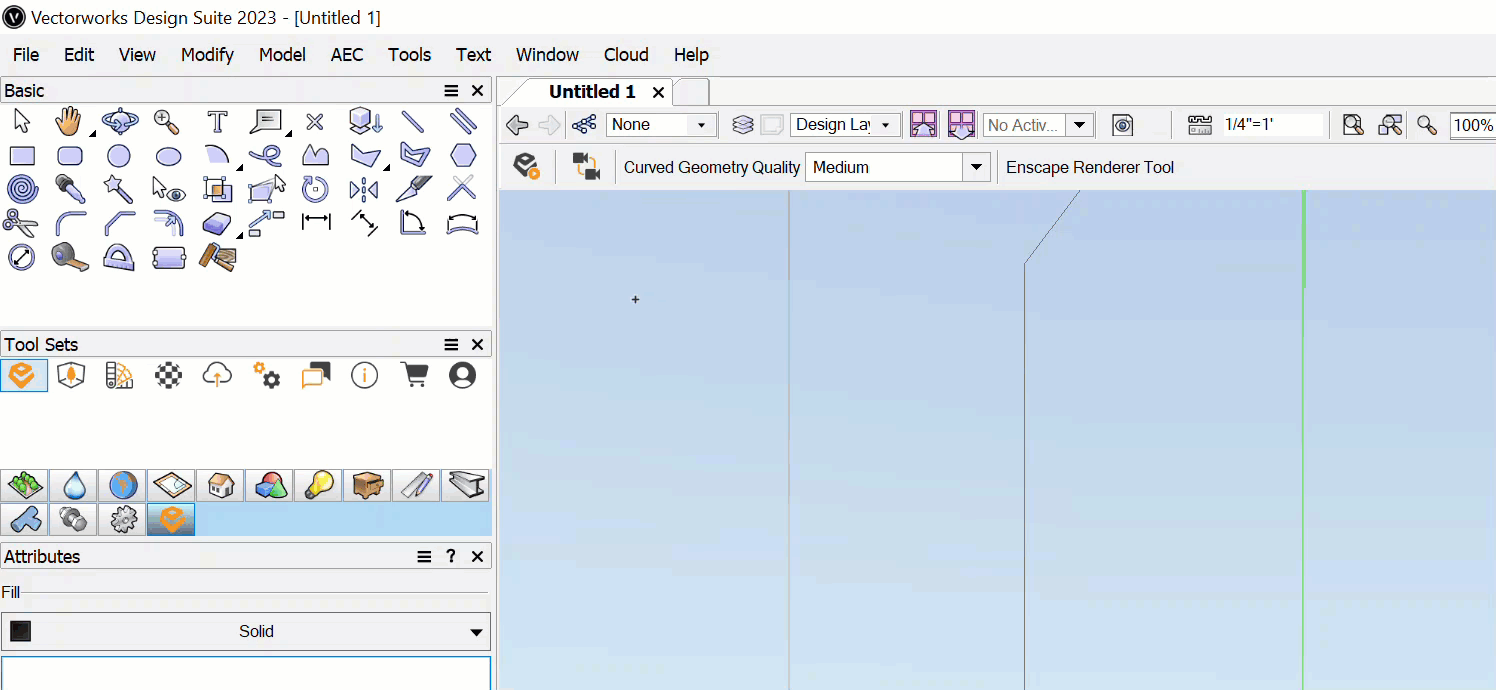Open the Tool Sets palette options menu
Viewport: 1496px width, 690px height.
click(x=452, y=344)
